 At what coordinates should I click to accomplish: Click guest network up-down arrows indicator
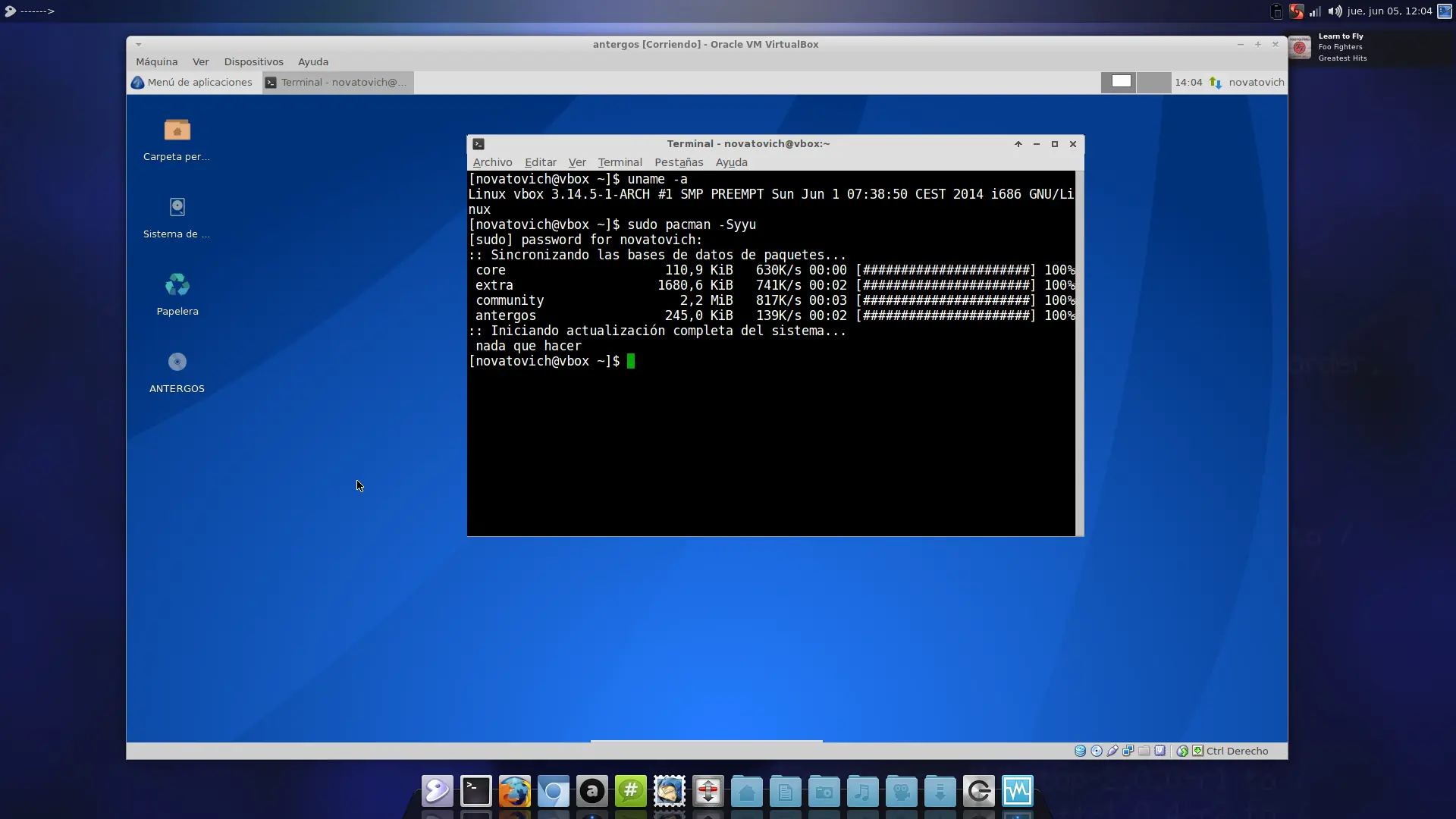click(x=1216, y=82)
